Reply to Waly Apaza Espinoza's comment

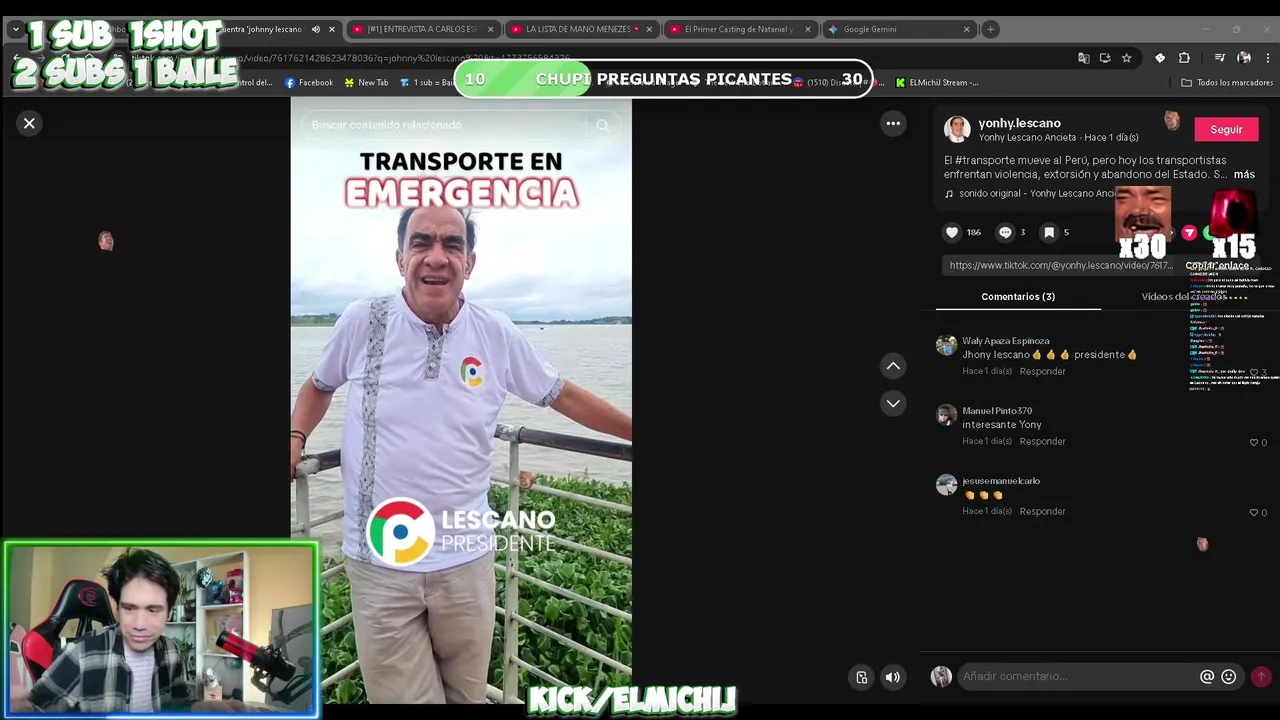click(x=1042, y=371)
